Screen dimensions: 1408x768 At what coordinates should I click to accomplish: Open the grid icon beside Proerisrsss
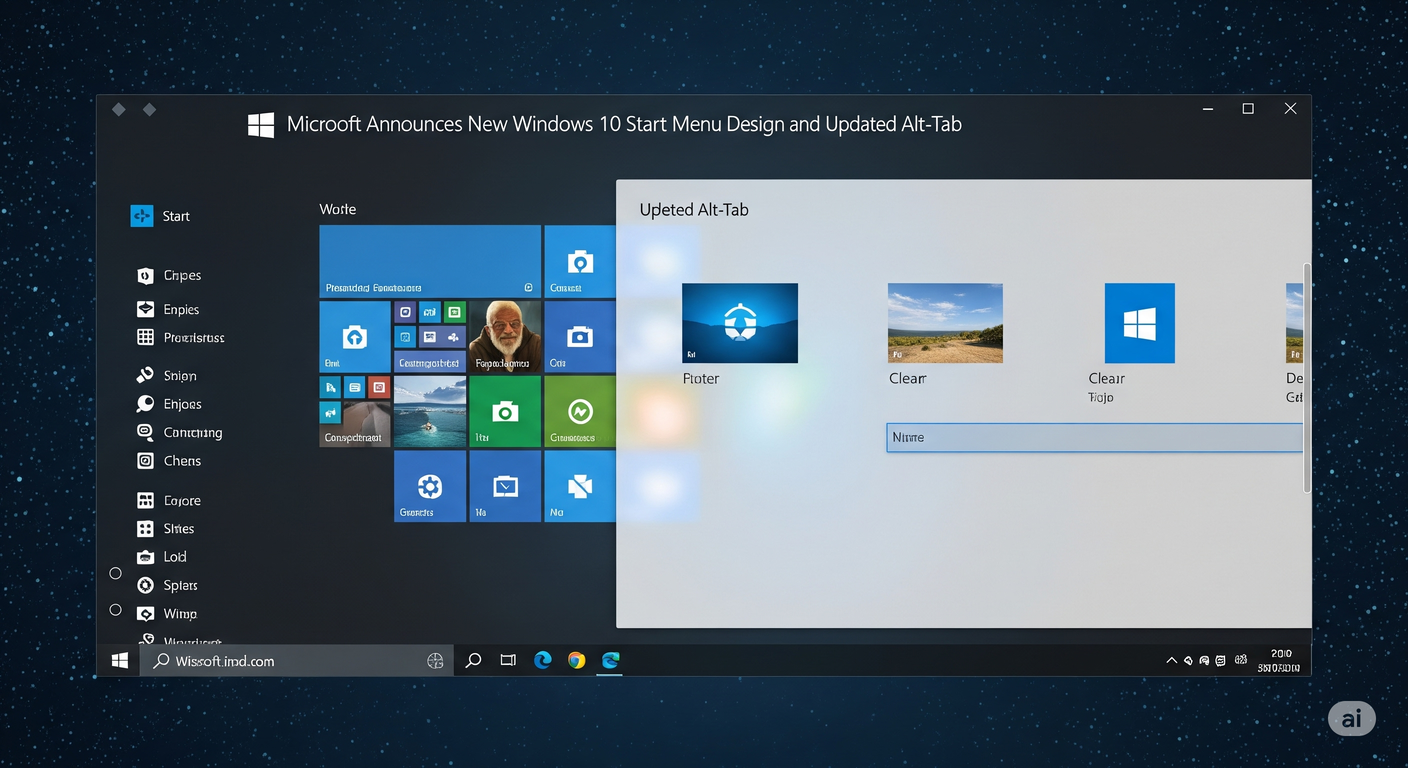(145, 337)
